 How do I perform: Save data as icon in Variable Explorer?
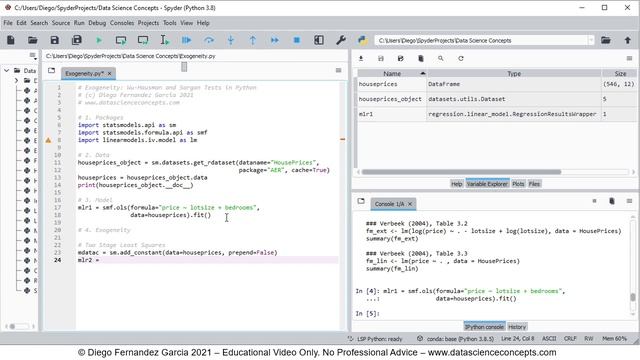click(x=401, y=58)
